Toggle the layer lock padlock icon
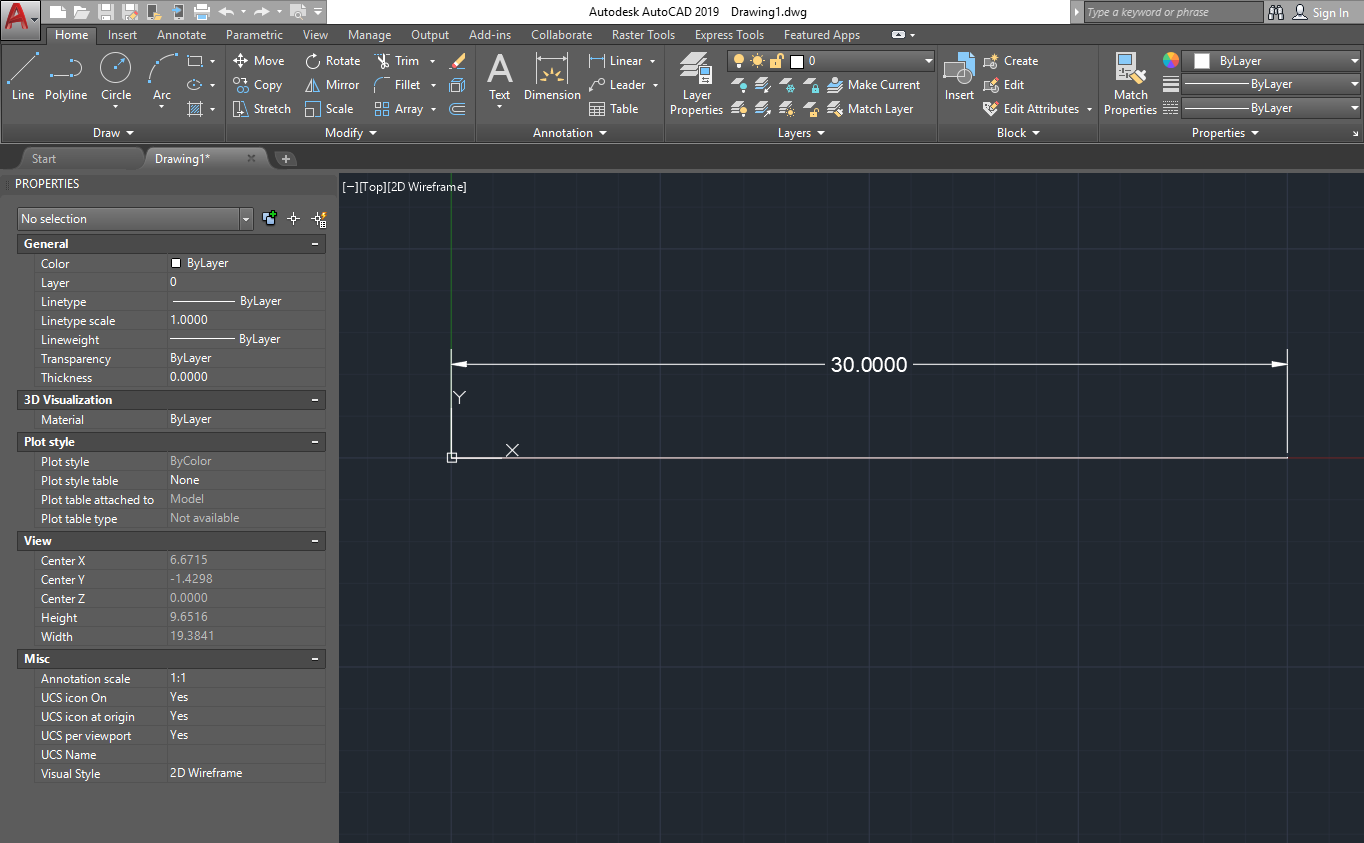Screen dimensions: 1364x843 tap(776, 61)
